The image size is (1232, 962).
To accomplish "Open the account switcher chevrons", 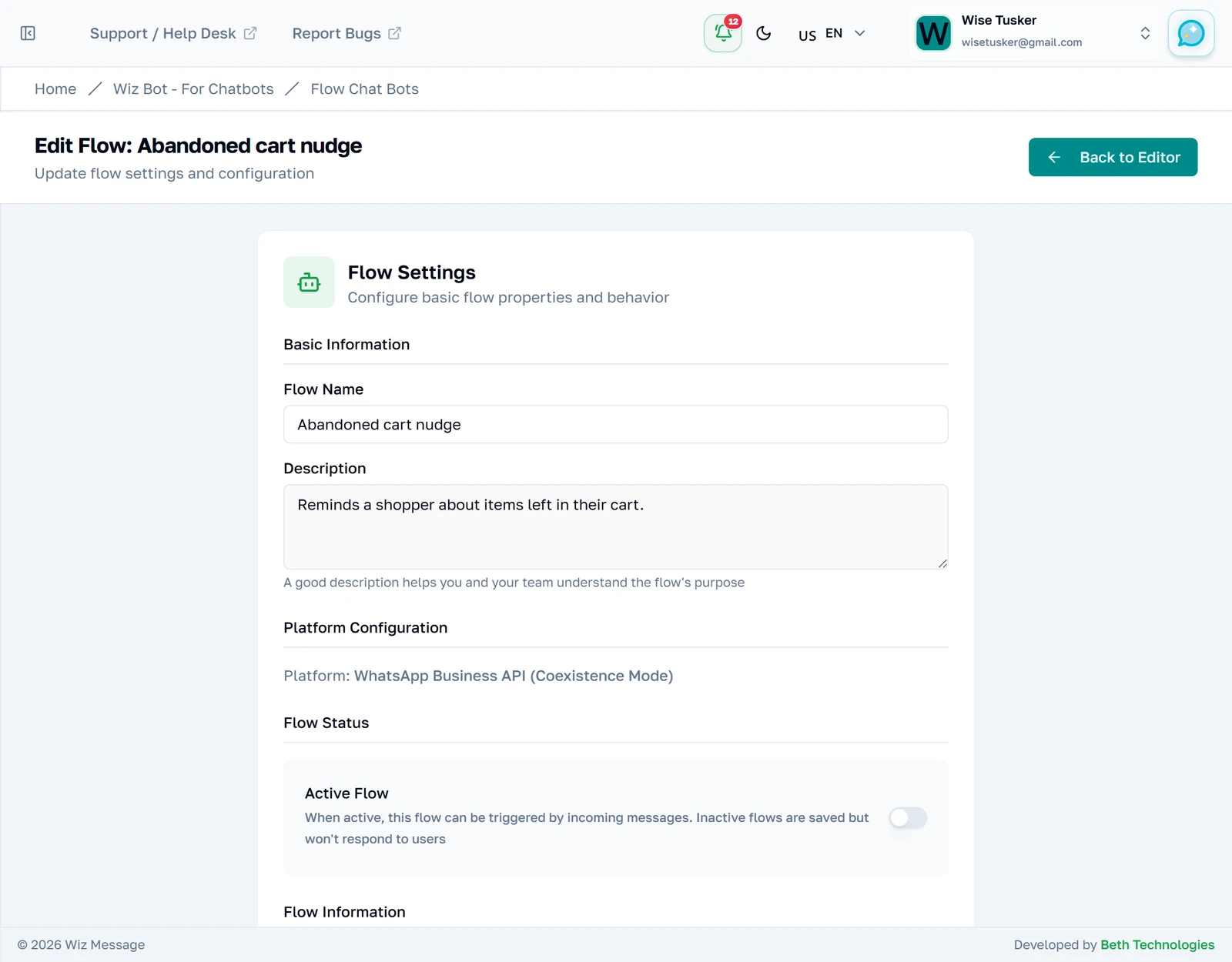I will pos(1145,33).
